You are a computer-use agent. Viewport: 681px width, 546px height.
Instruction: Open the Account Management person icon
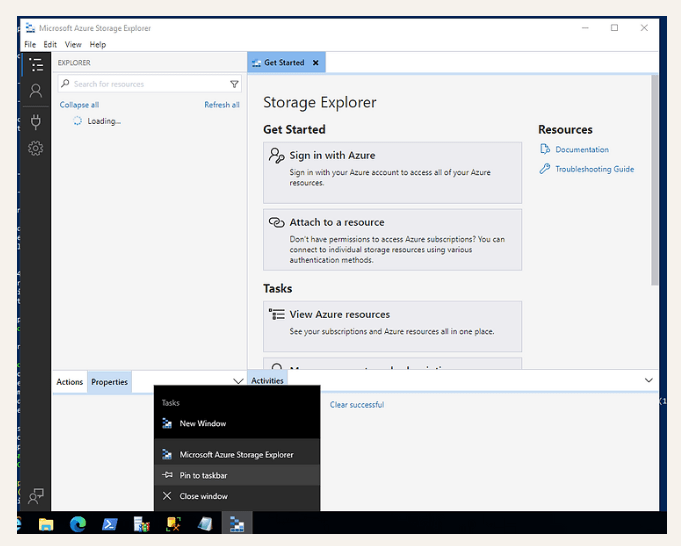pyautogui.click(x=36, y=91)
